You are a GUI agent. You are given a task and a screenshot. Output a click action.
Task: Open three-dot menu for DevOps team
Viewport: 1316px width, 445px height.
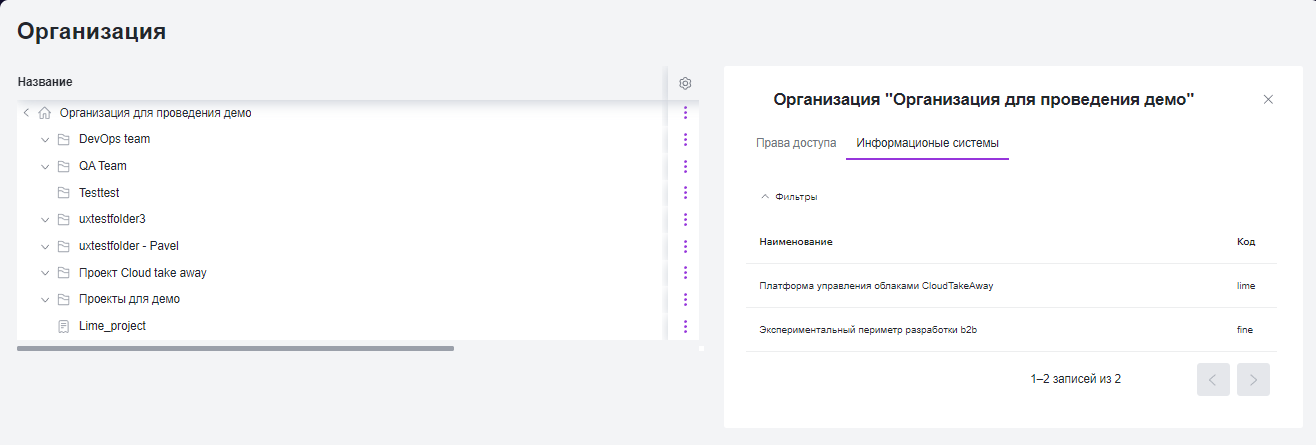(685, 139)
